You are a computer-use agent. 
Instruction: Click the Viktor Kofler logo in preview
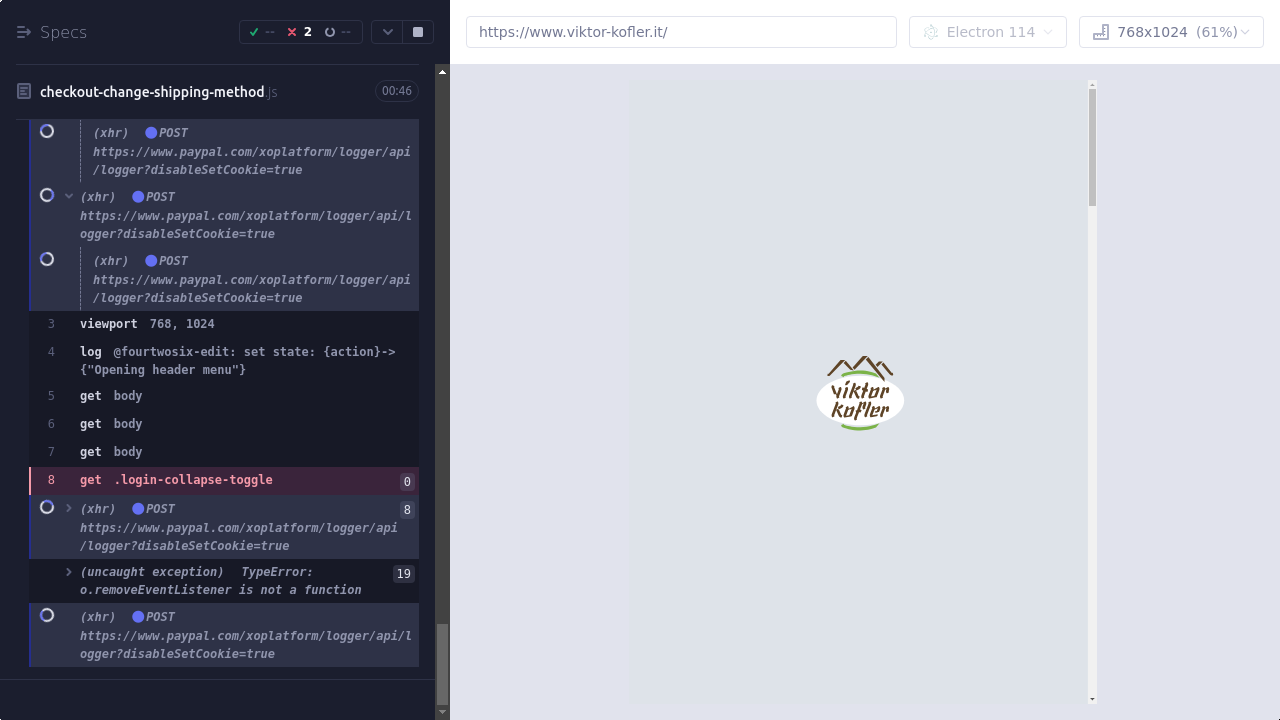coord(860,393)
